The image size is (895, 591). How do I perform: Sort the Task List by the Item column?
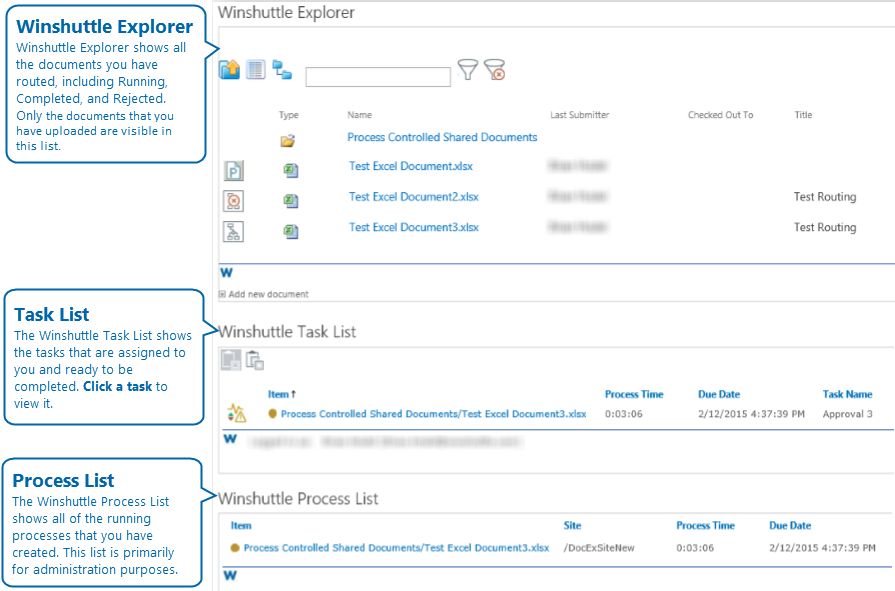pos(279,394)
